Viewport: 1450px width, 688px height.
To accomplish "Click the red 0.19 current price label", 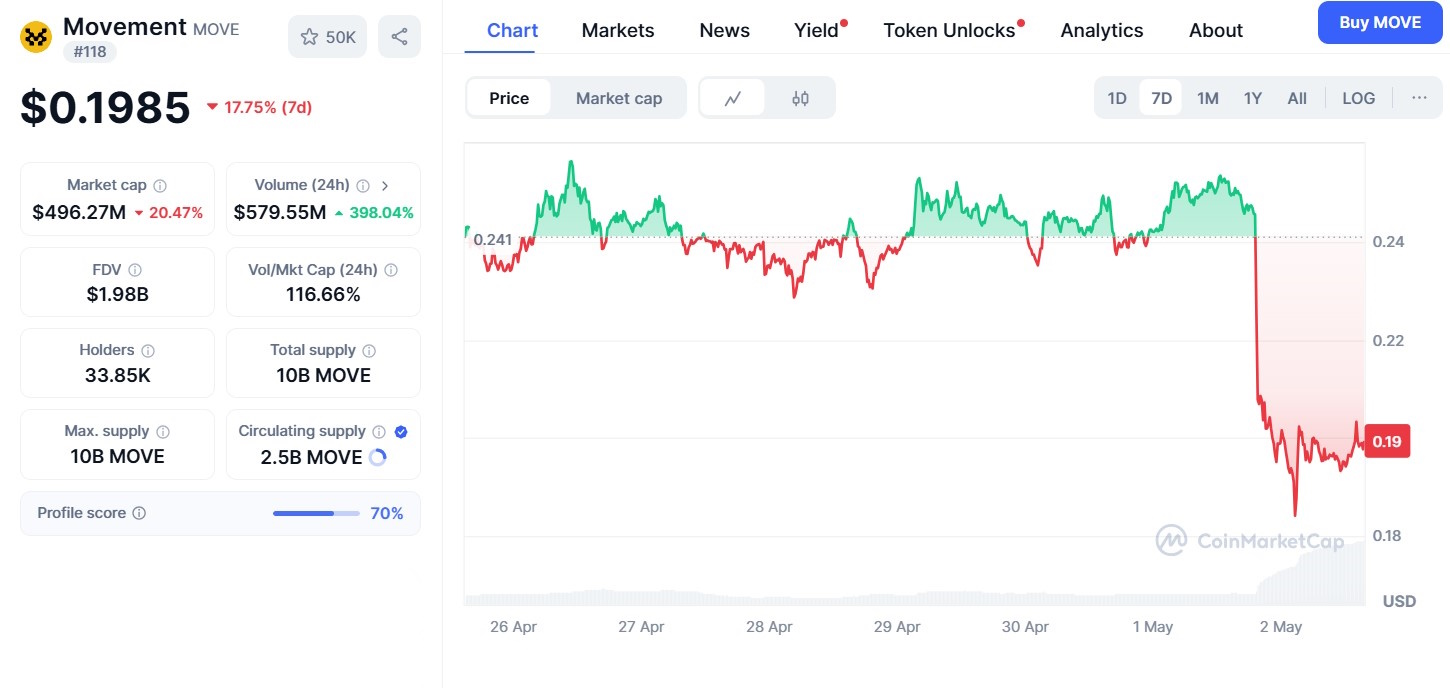I will click(1387, 441).
